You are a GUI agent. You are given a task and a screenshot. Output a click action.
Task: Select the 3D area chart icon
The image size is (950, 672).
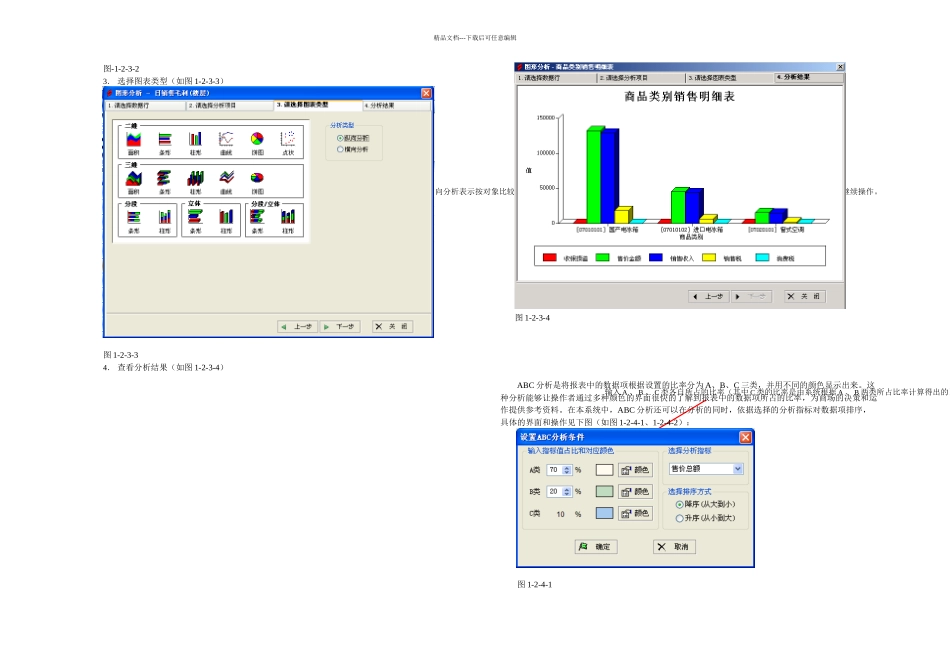pos(133,178)
